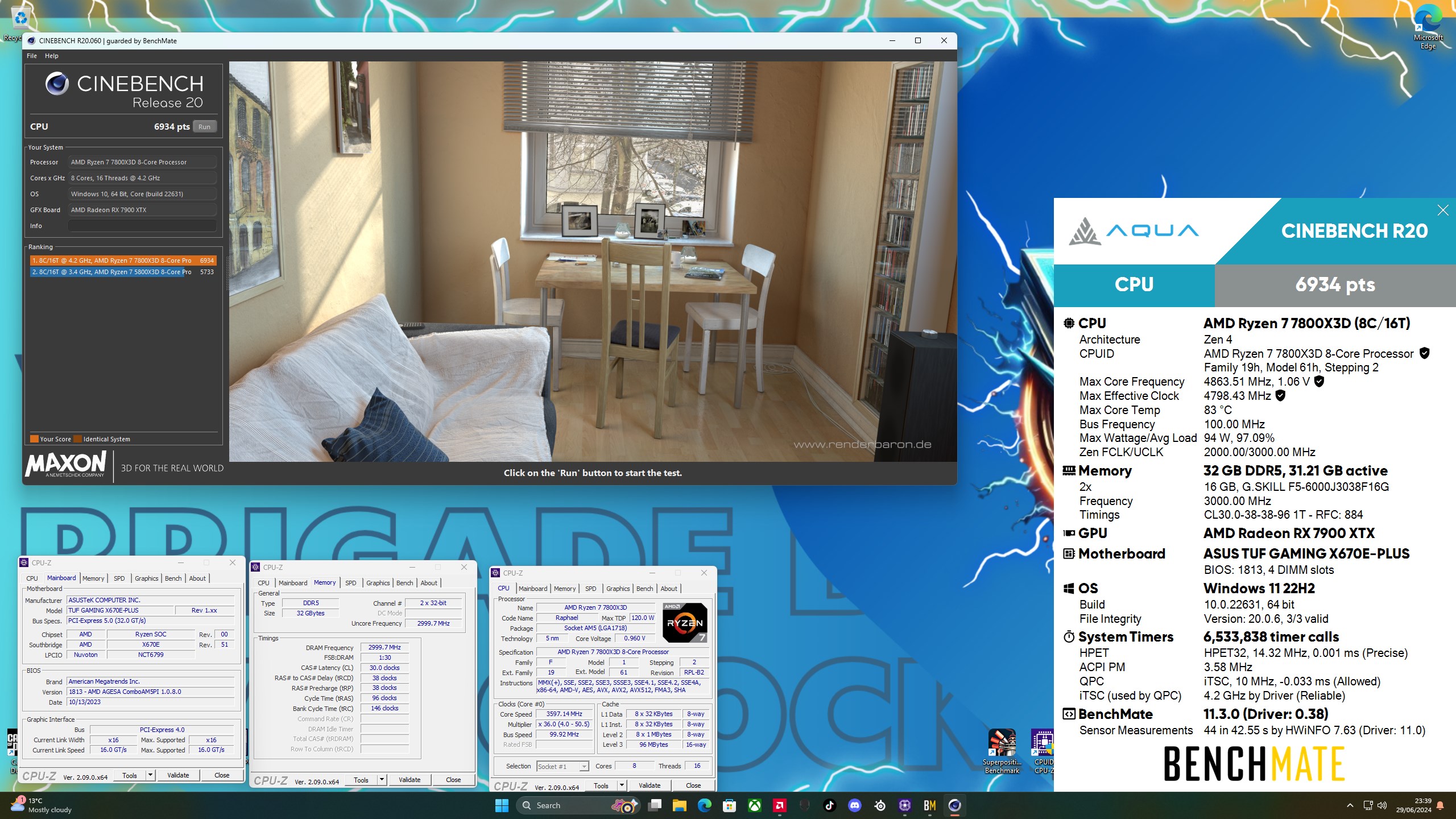Click Tools button in processor CPU-Z window
This screenshot has width=1456, height=819.
601,785
